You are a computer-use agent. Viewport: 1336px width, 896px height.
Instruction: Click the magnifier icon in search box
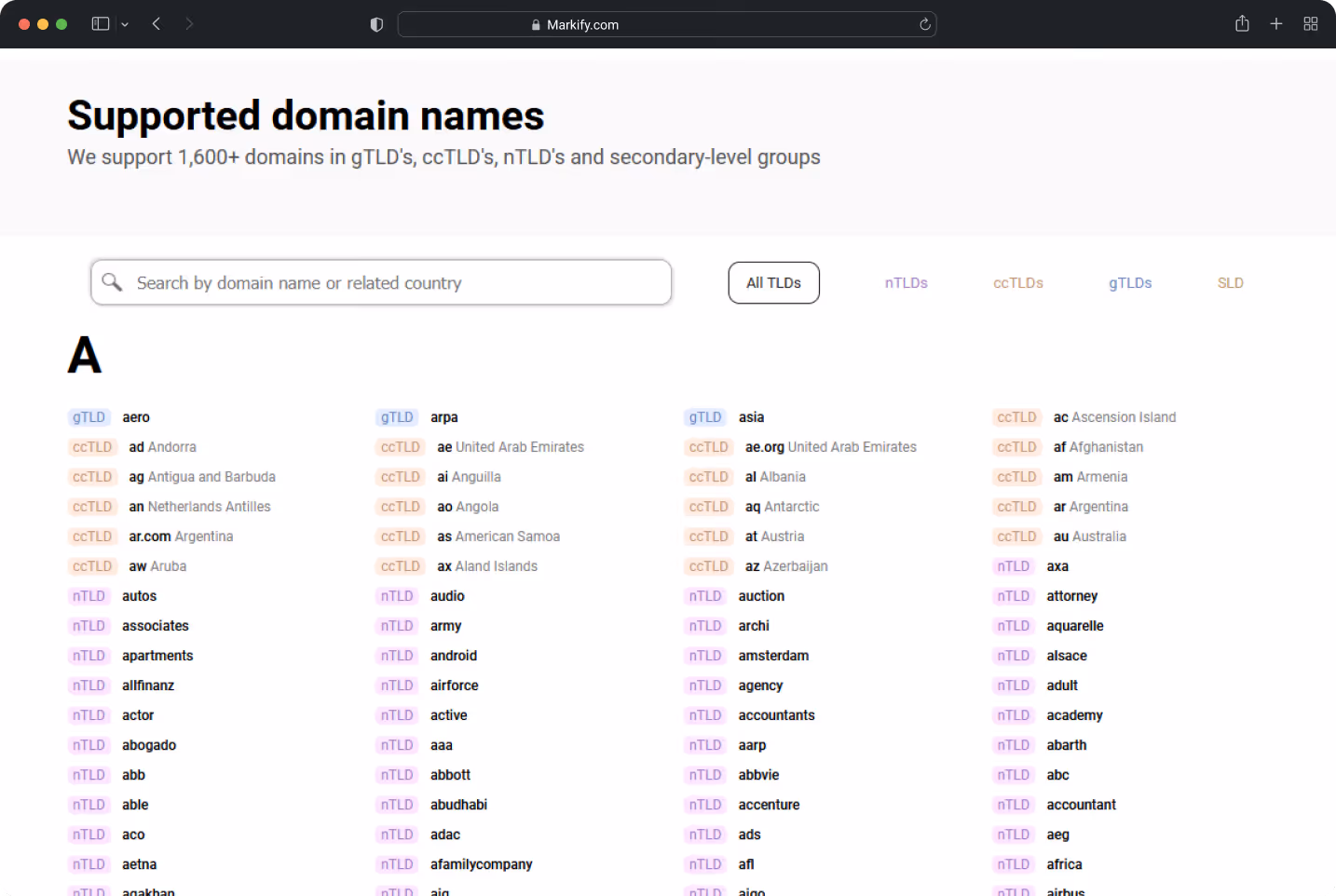pyautogui.click(x=112, y=281)
